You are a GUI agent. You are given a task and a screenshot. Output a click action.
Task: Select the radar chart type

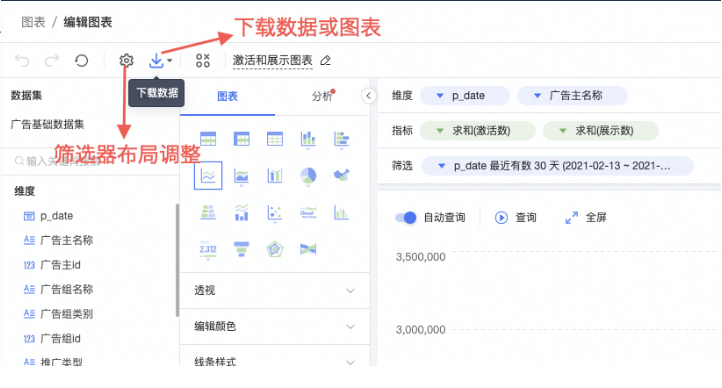point(275,249)
